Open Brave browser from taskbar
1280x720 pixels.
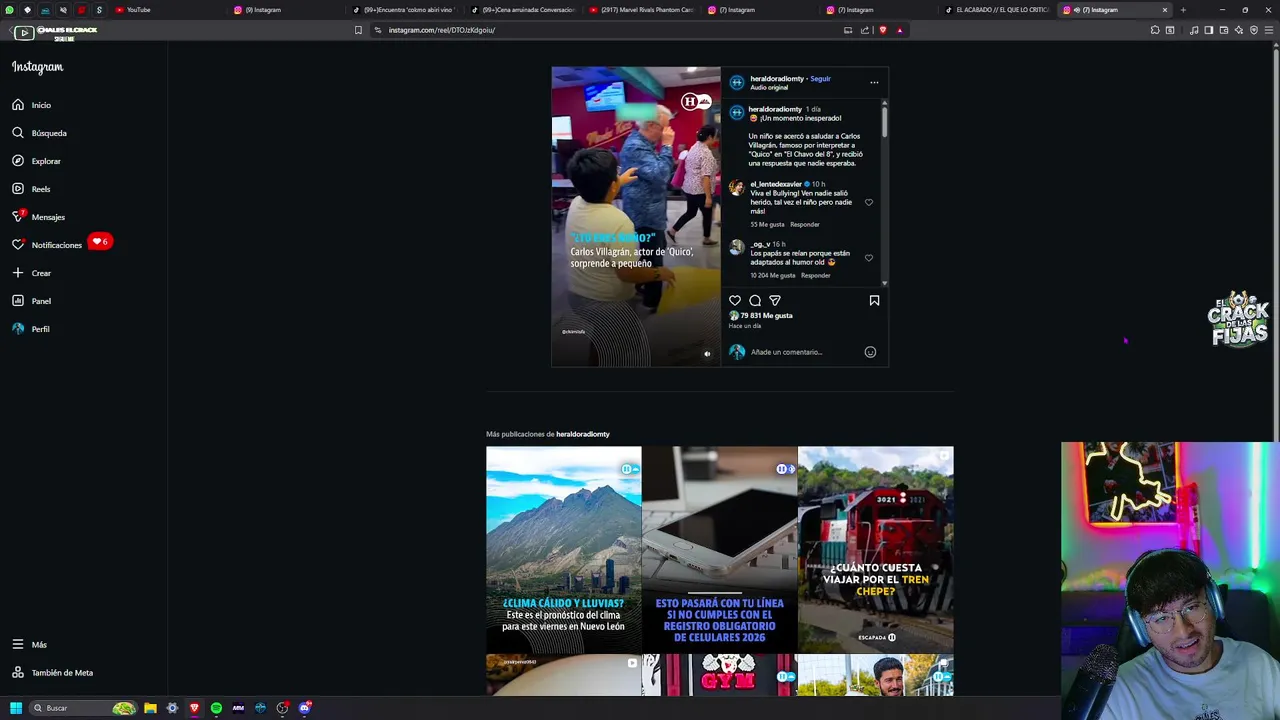[x=194, y=708]
